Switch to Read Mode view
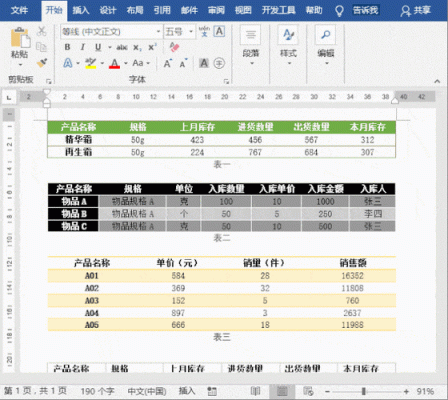This screenshot has width=448, height=400. 255,391
